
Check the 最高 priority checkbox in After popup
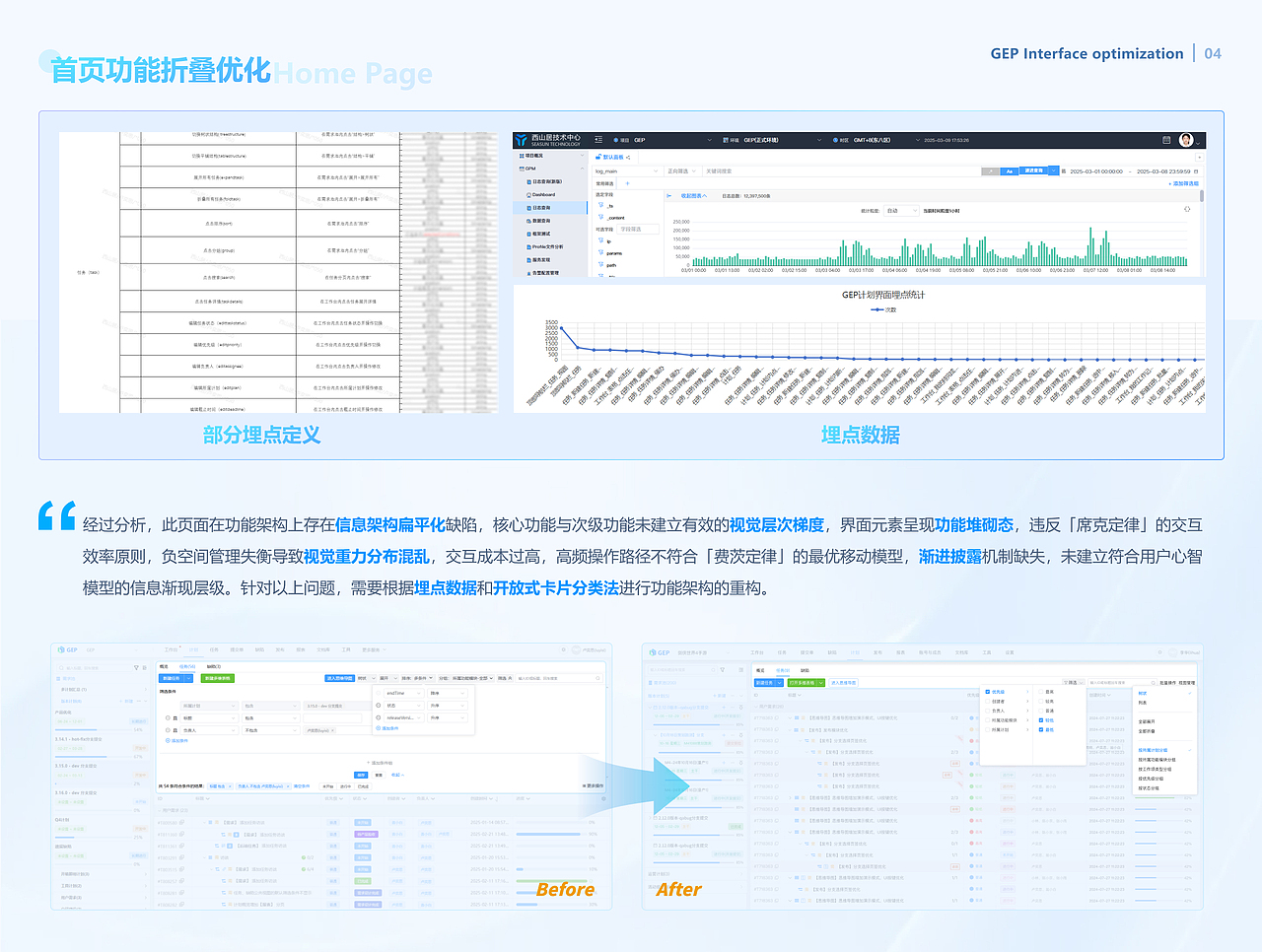tap(1041, 692)
